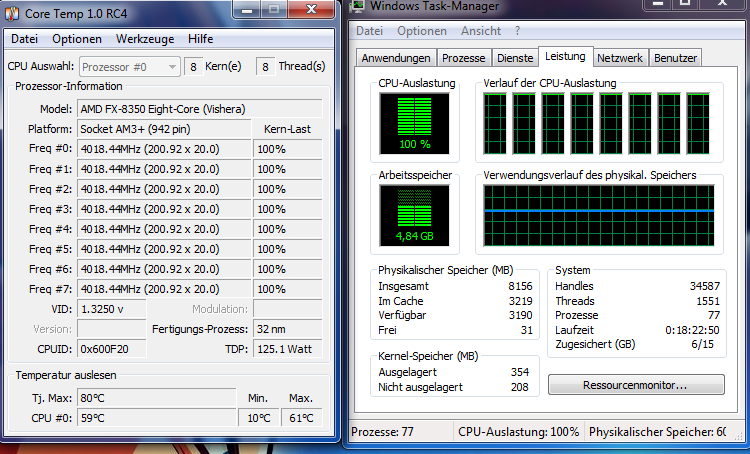Click the Min. temperature 10°C
The image size is (750, 454).
(x=259, y=418)
